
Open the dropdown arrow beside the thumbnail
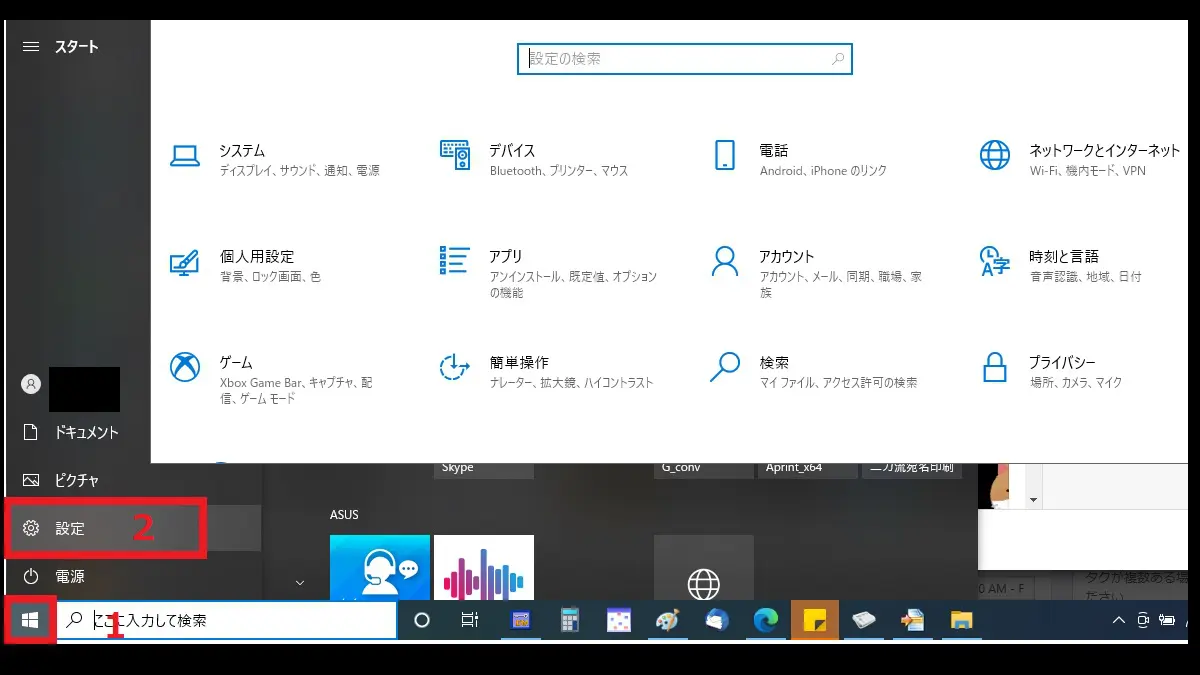1033,499
